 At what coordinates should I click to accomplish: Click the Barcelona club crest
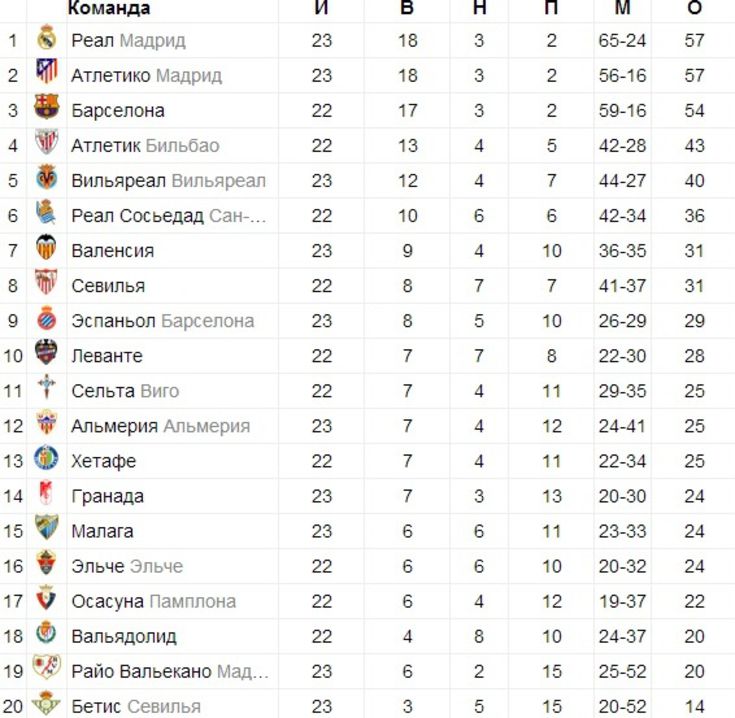tap(46, 106)
